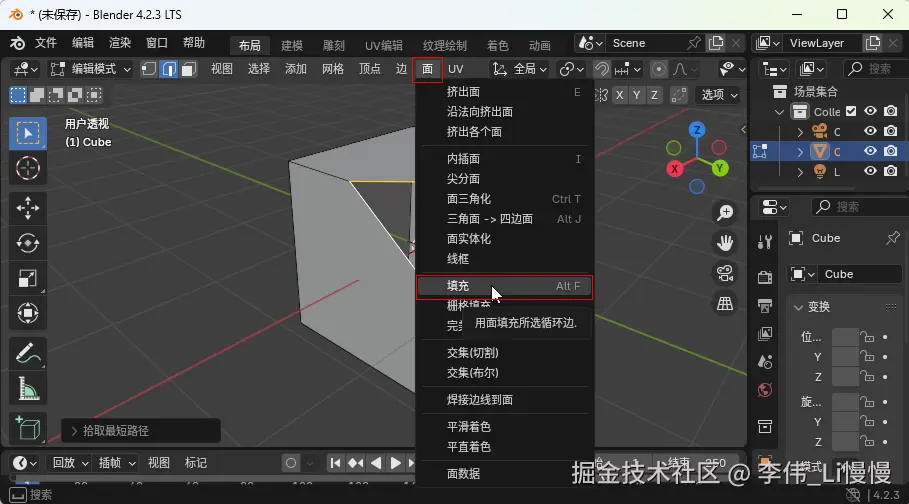
Task: Open the Output properties tab
Action: 765,305
